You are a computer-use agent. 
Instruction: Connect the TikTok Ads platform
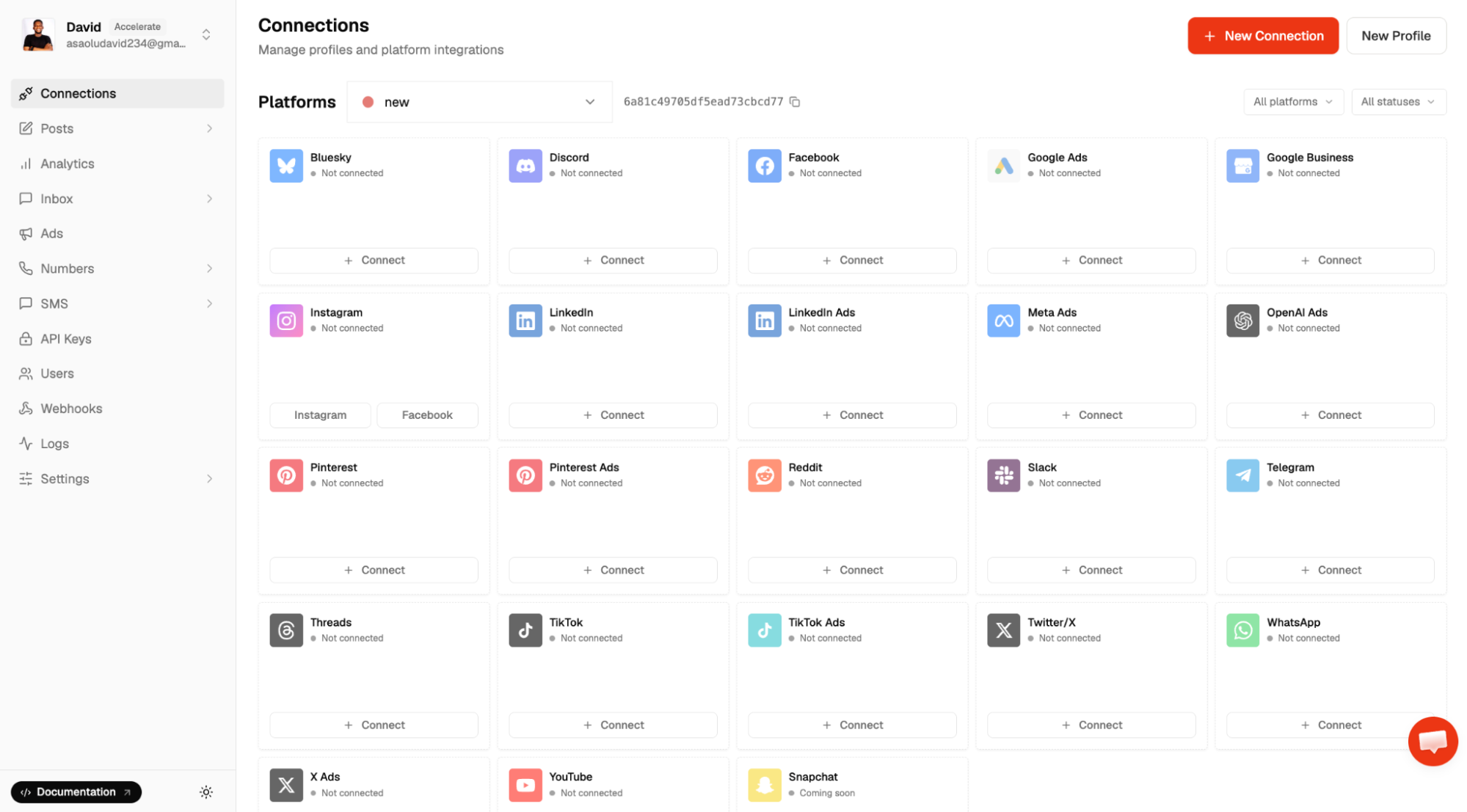tap(852, 725)
